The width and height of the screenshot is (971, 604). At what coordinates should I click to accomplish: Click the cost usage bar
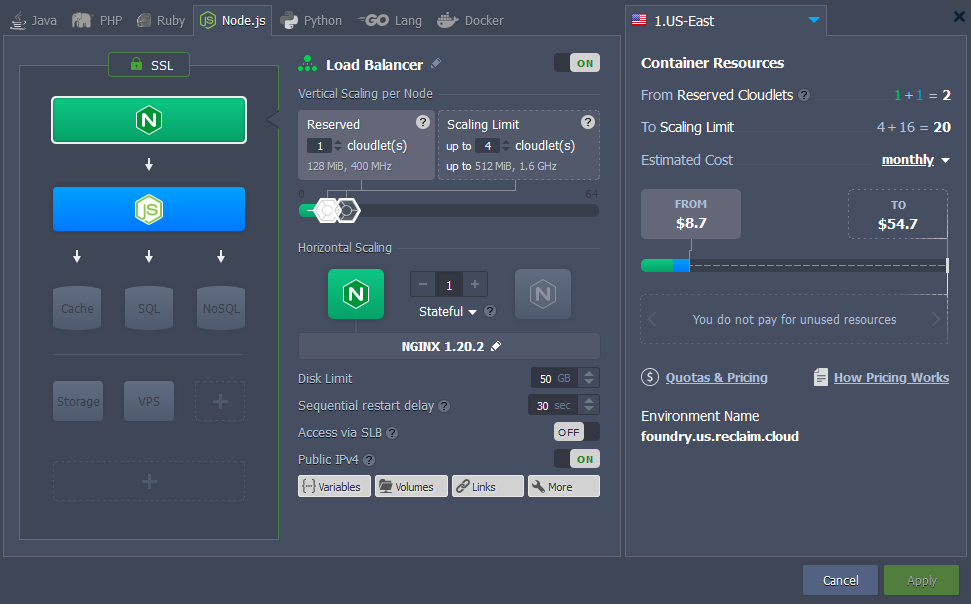(795, 265)
